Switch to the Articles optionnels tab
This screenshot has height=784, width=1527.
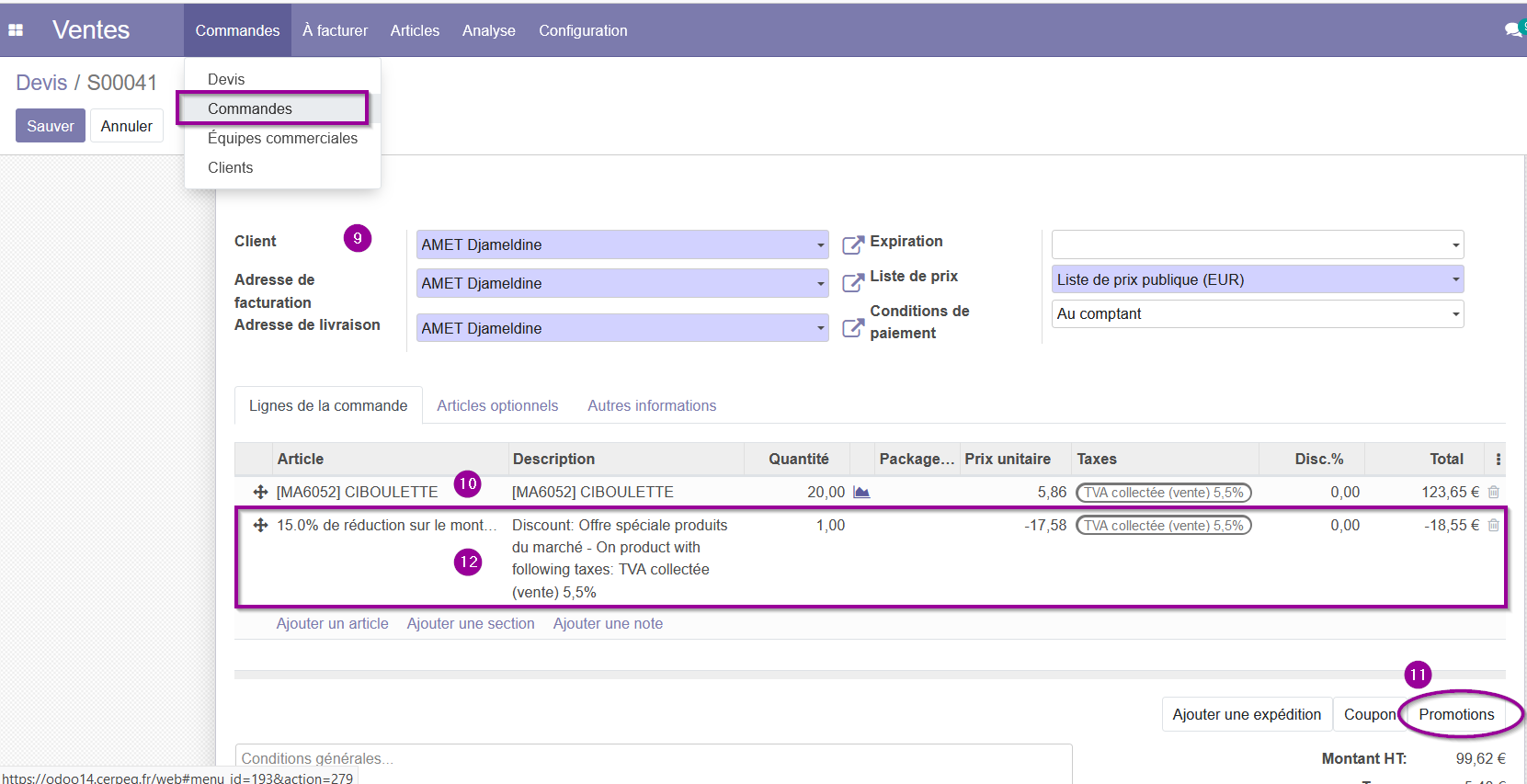click(x=497, y=405)
